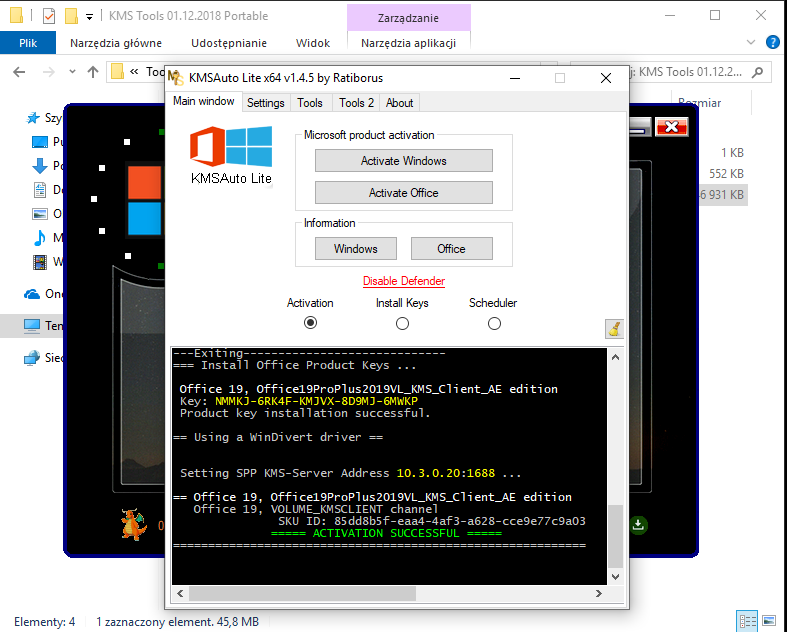Click the KMSAuto title bar app icon

176,78
